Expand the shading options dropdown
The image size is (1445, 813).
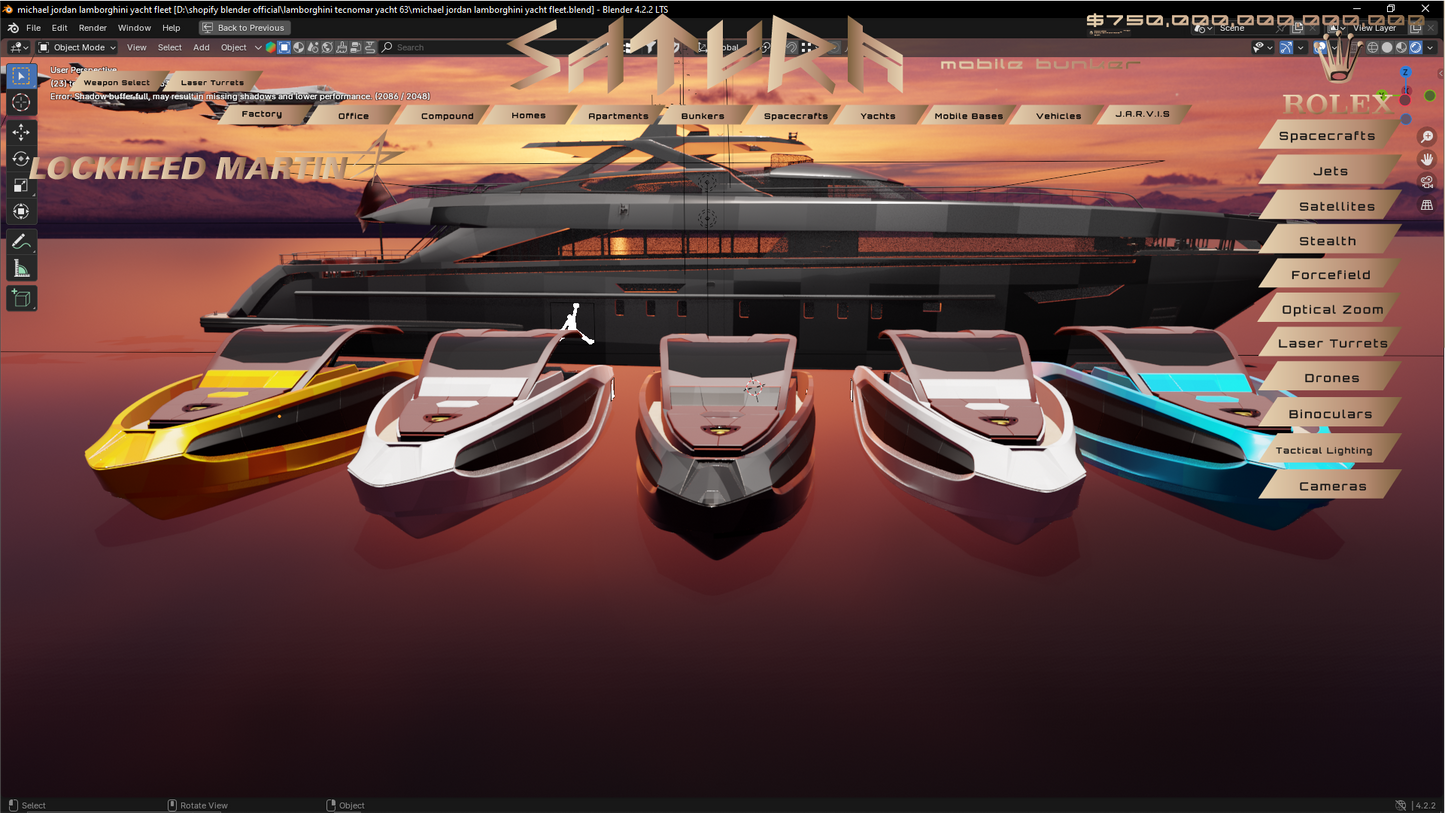(1429, 47)
